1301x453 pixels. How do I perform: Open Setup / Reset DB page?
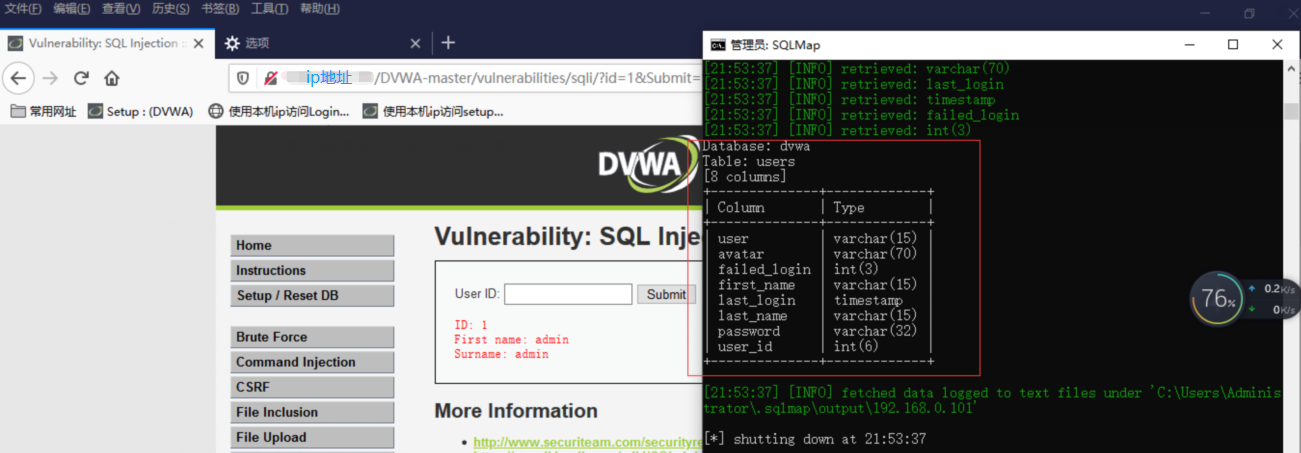tap(312, 296)
